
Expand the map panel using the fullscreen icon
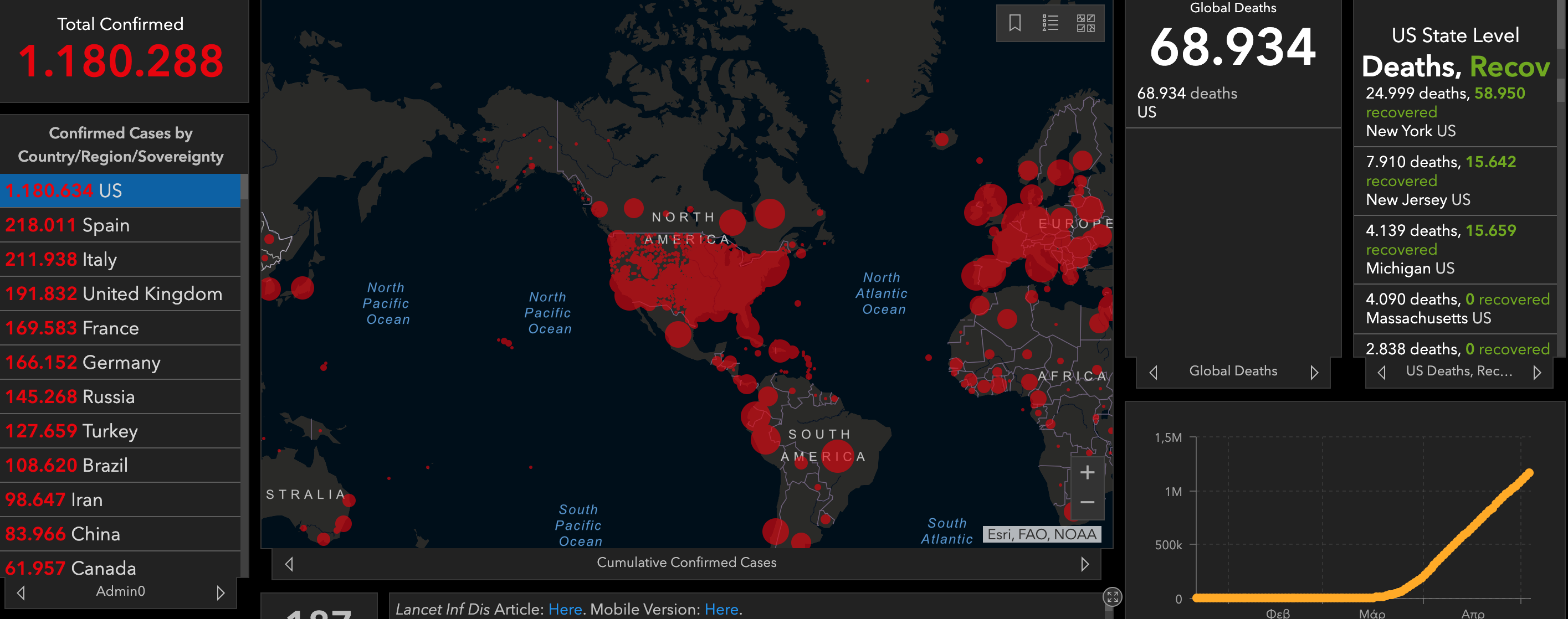(1113, 596)
